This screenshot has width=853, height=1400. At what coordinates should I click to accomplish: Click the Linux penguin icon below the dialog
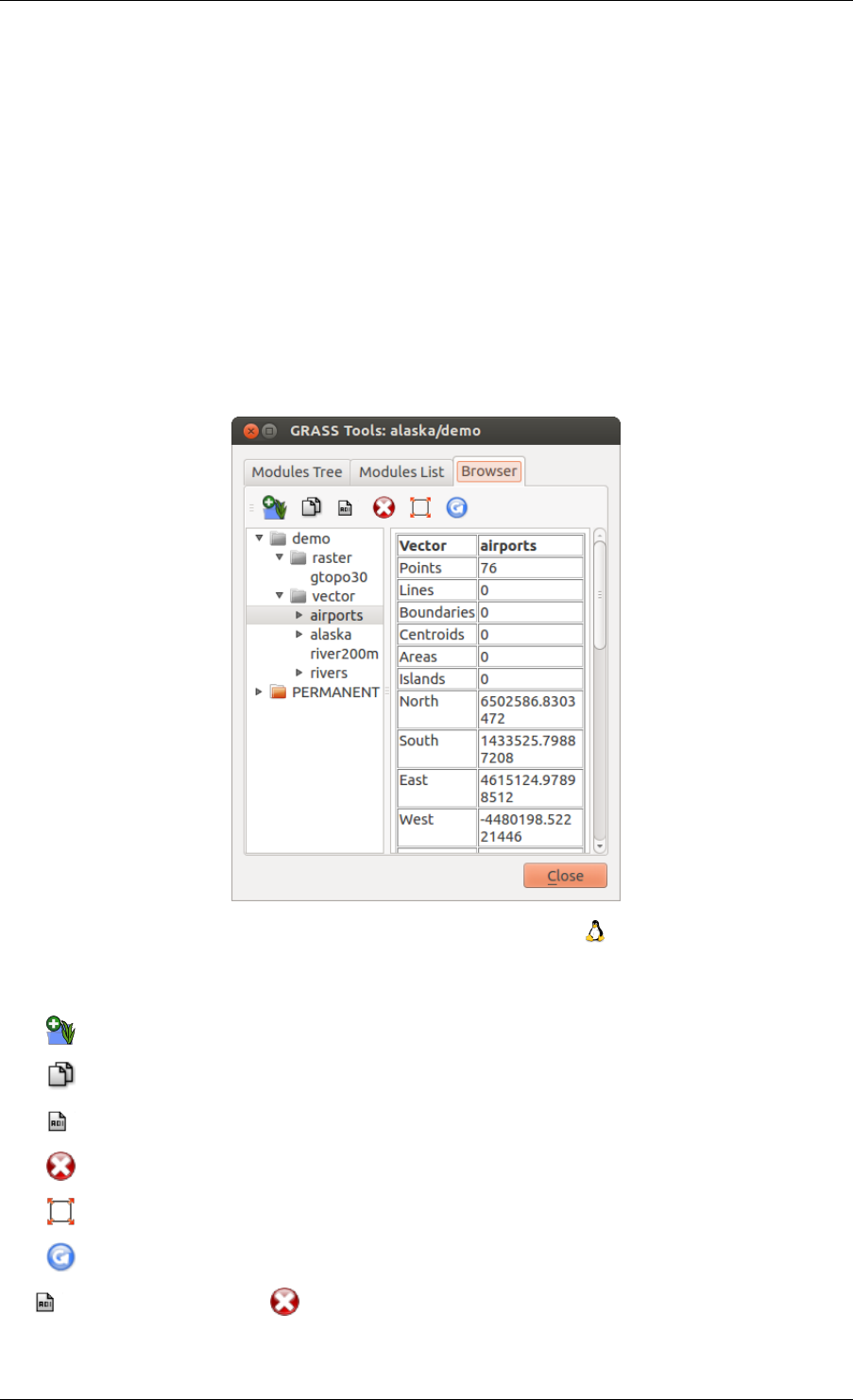(594, 931)
